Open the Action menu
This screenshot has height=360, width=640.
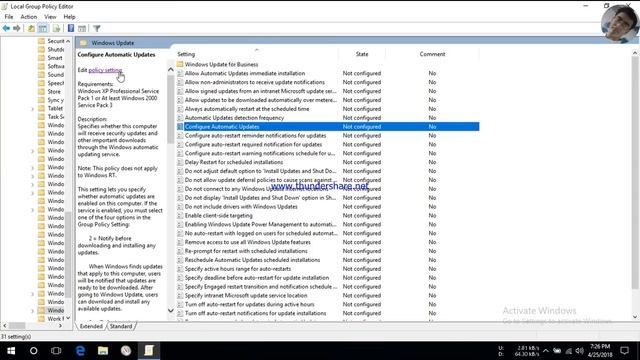pos(29,17)
